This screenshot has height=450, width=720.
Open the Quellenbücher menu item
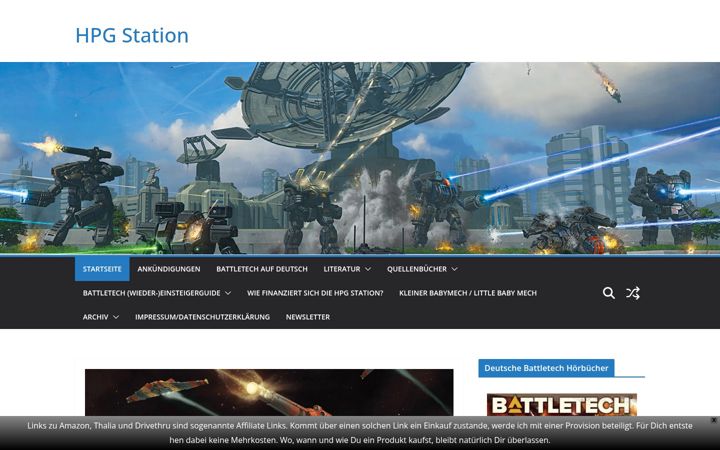tap(416, 269)
